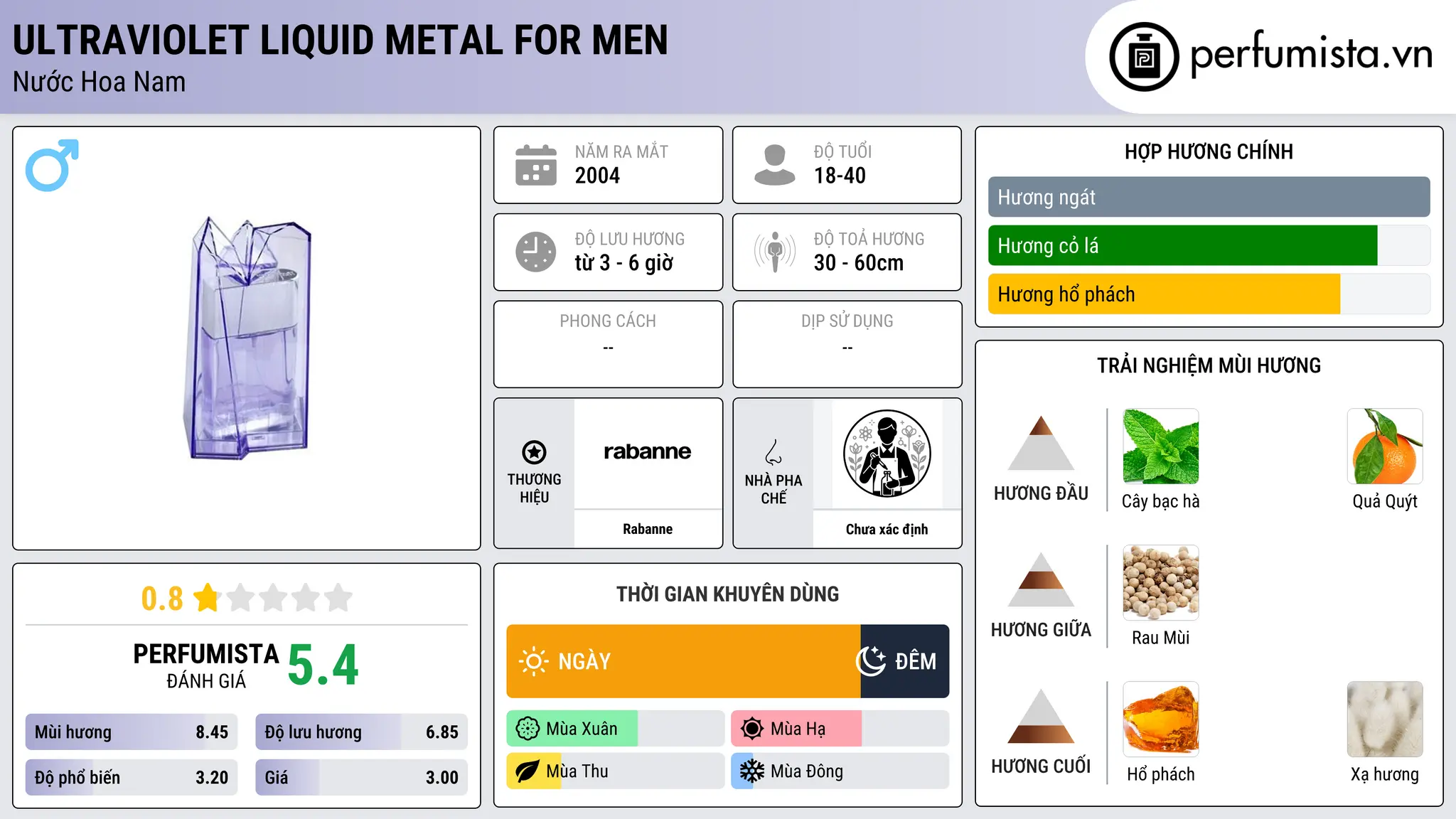Click the gold rating star next to 0.8
This screenshot has width=1456, height=819.
(x=207, y=598)
